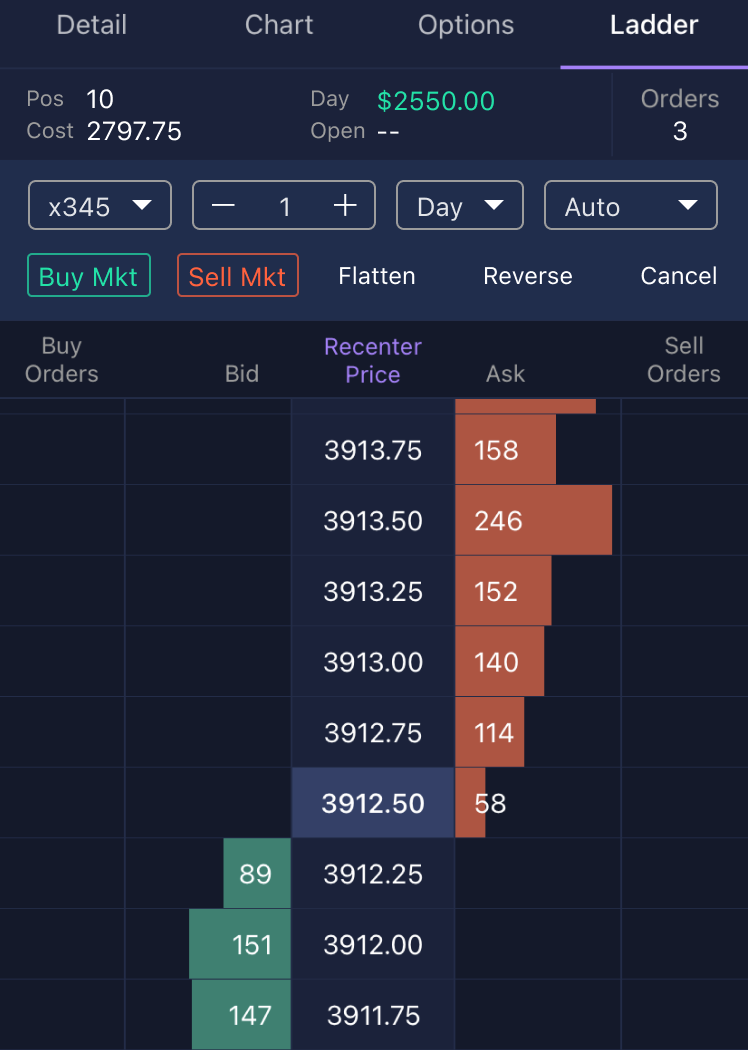Image resolution: width=748 pixels, height=1050 pixels.
Task: Click the 58 ask size at 3912.50
Action: pos(472,803)
